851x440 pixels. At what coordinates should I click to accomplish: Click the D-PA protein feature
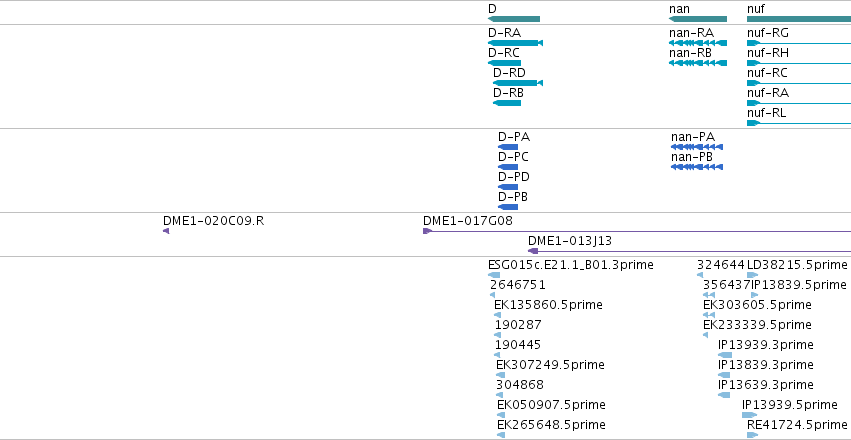pos(508,147)
